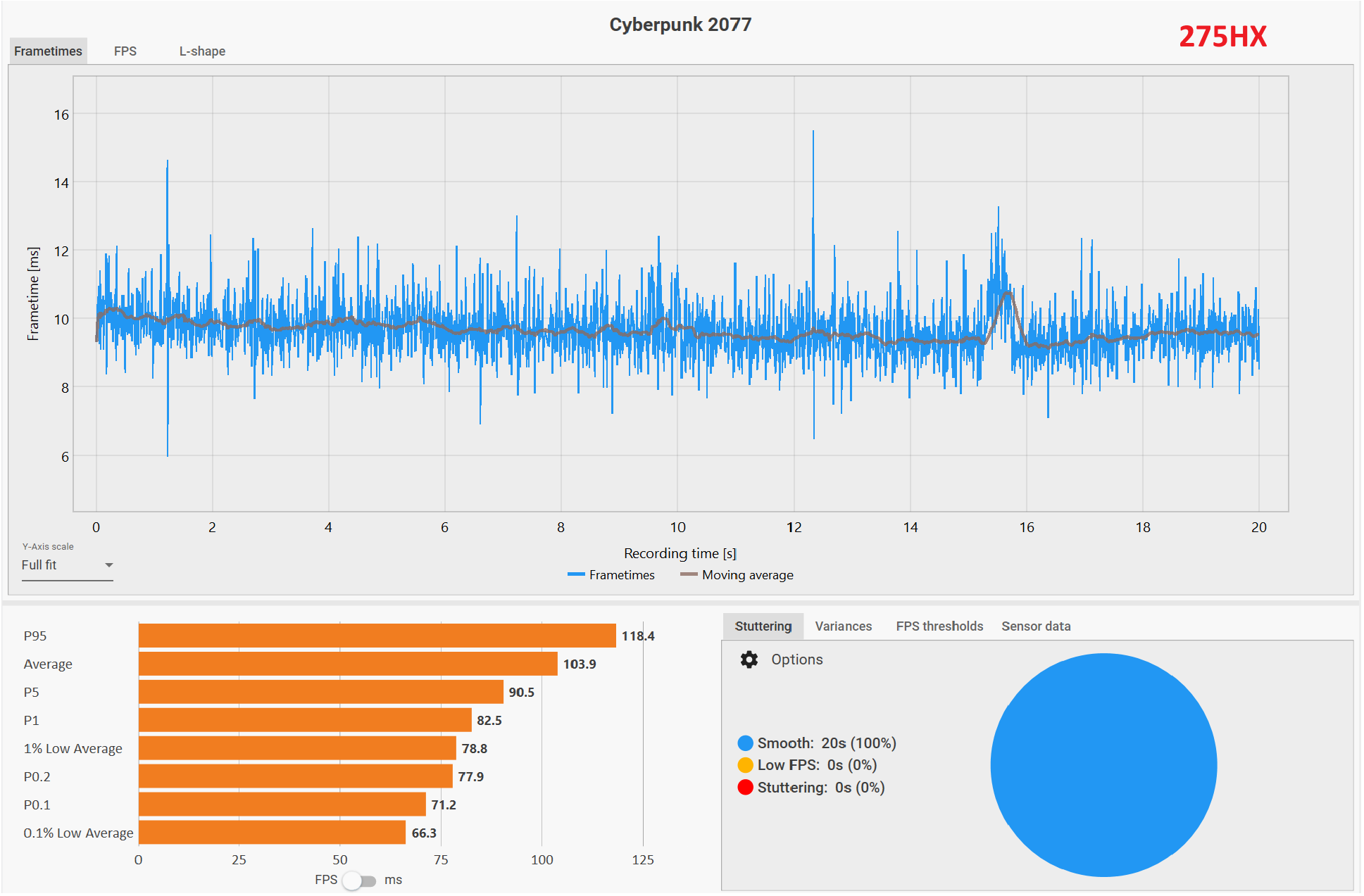1364x896 pixels.
Task: Click the yellow Low FPS legend dot
Action: pyautogui.click(x=745, y=765)
